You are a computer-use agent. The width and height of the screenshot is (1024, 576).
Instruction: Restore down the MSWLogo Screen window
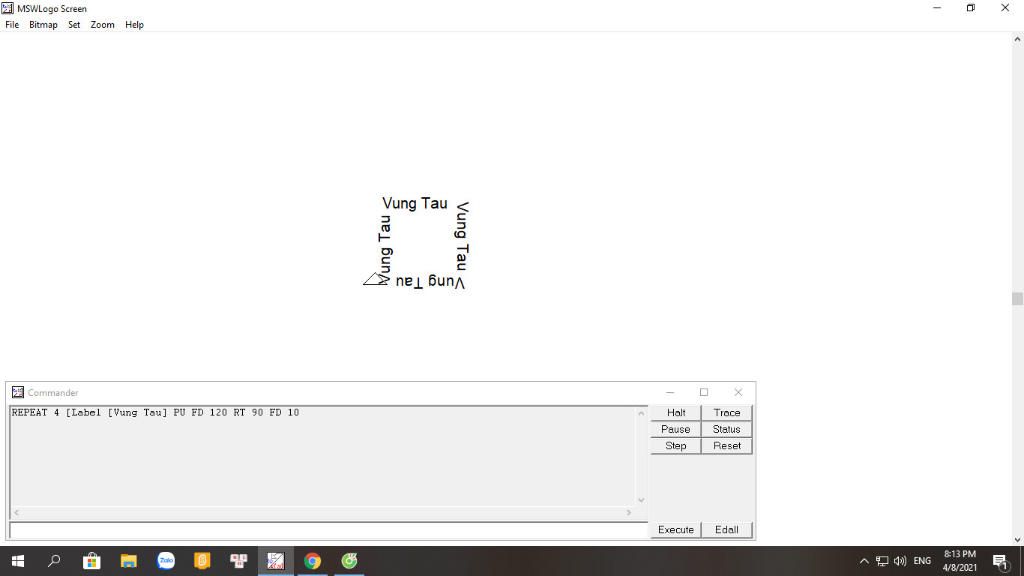coord(971,8)
